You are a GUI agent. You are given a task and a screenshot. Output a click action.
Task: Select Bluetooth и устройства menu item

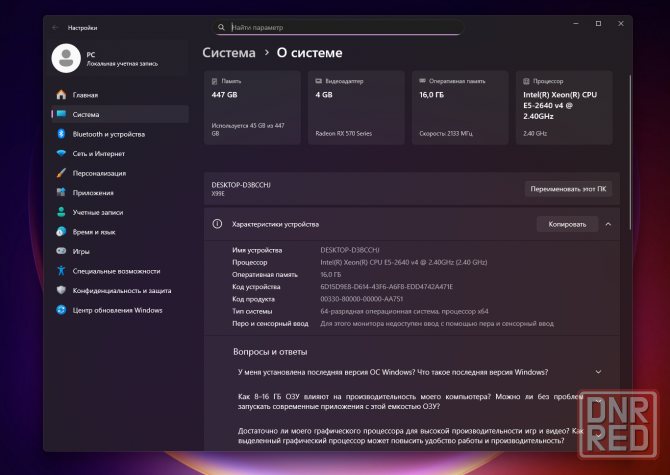(120, 134)
